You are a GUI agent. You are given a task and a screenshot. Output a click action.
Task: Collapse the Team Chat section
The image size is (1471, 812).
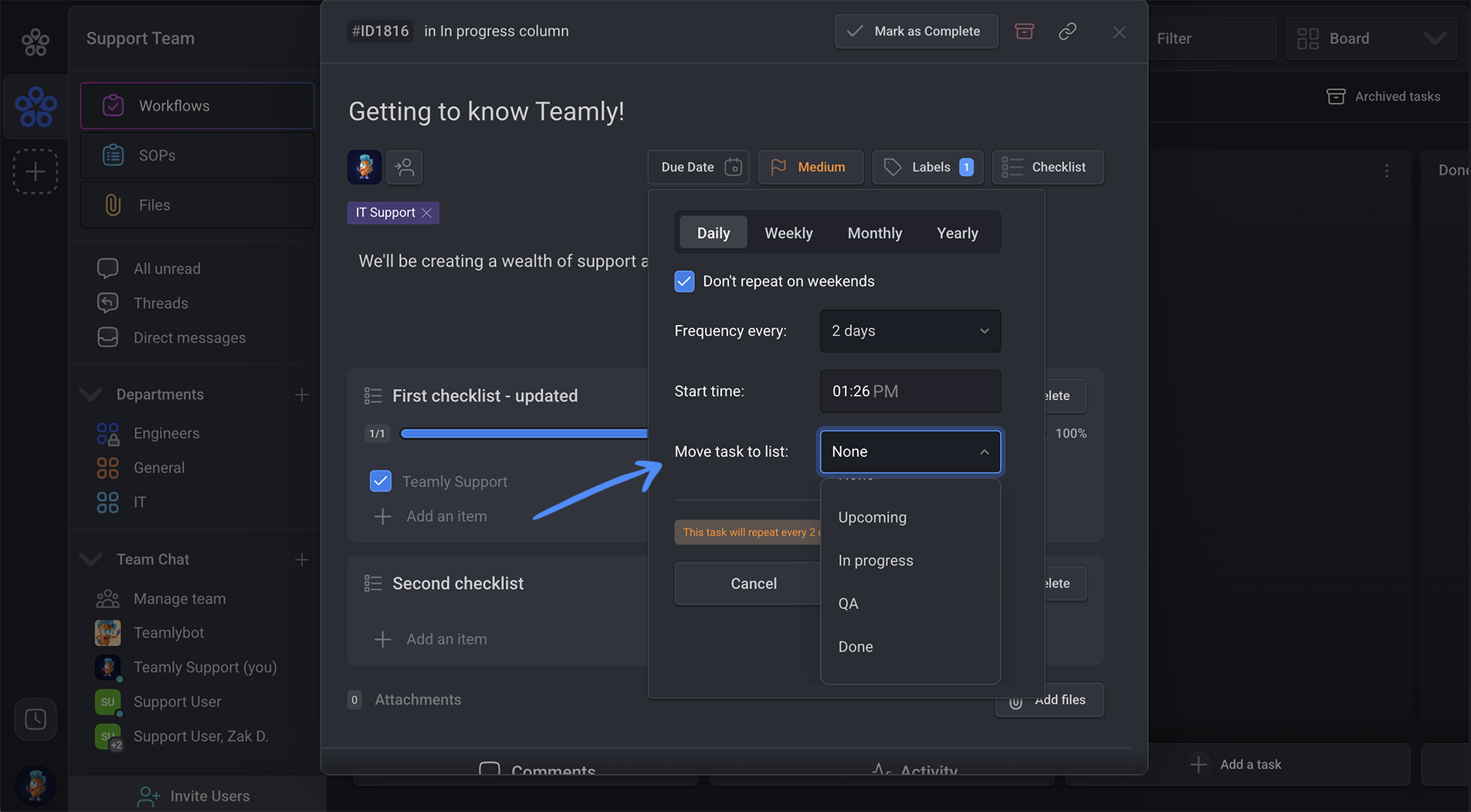tap(91, 560)
